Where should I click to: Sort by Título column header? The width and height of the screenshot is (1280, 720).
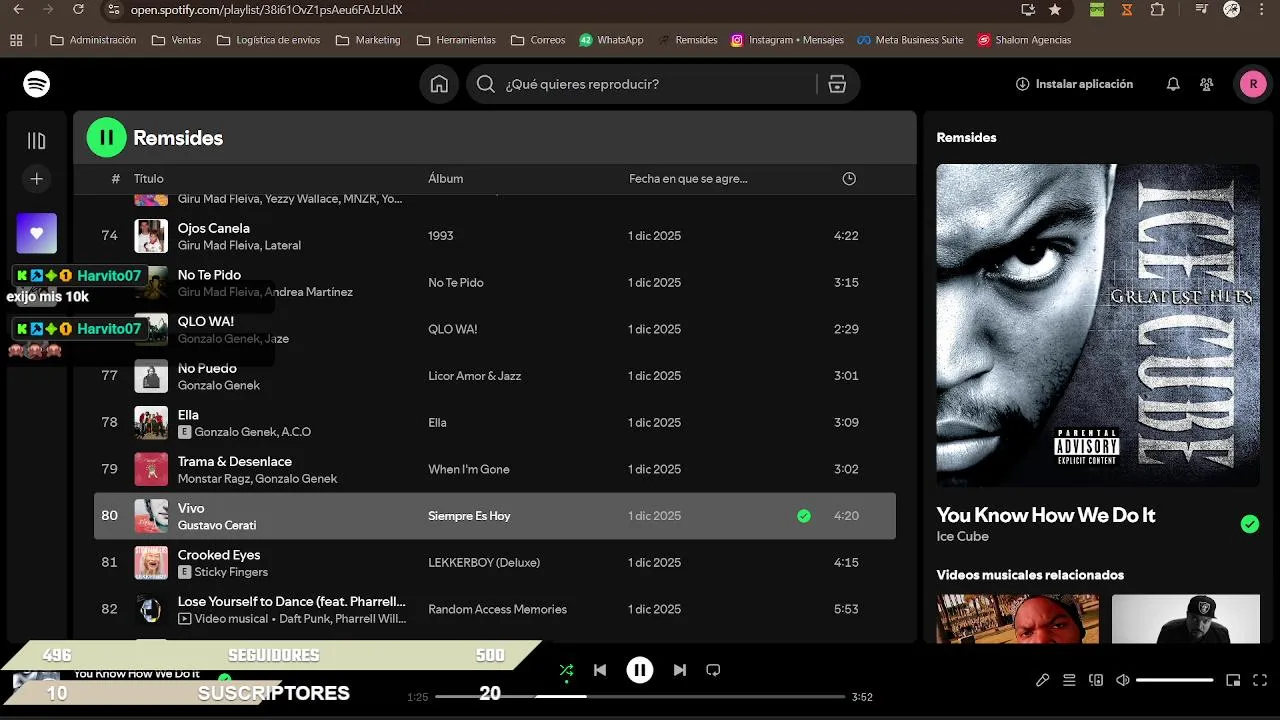[149, 179]
